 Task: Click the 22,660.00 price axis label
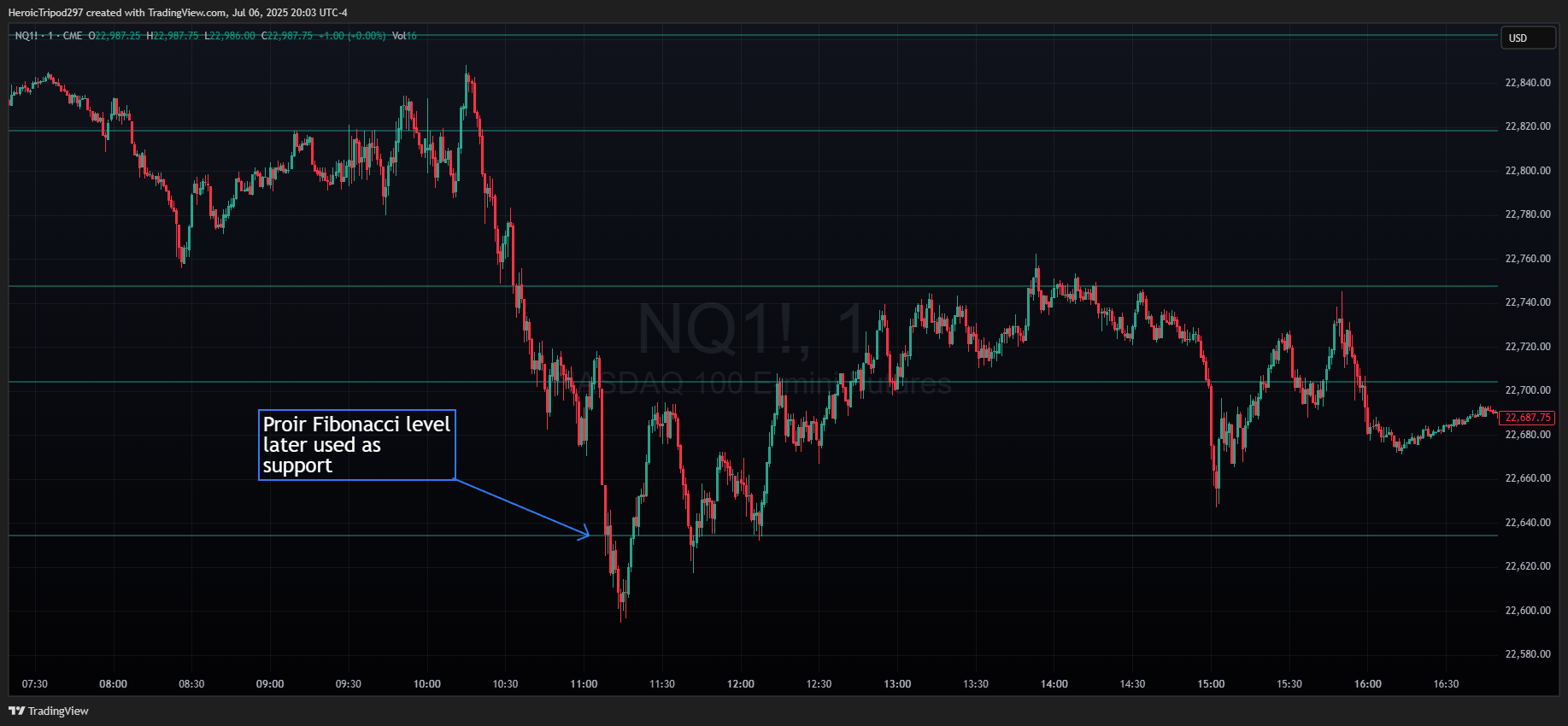[x=1528, y=478]
